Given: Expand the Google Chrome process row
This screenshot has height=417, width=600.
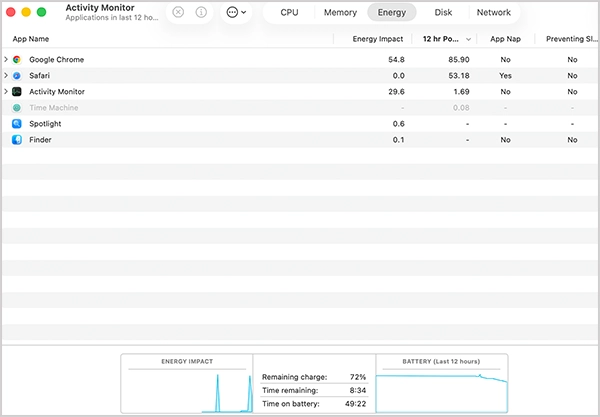Looking at the screenshot, I should click(6, 60).
